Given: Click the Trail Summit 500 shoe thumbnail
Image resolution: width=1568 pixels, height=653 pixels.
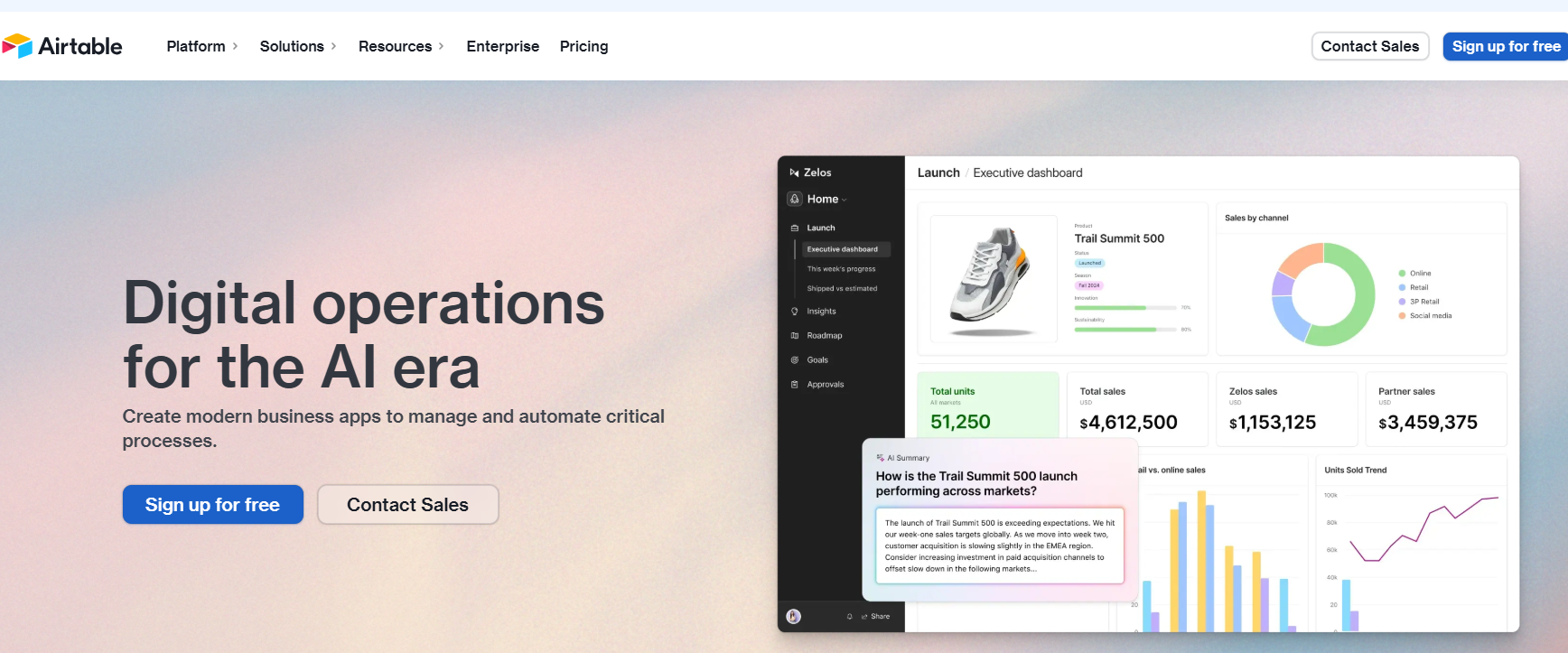Looking at the screenshot, I should [x=994, y=278].
